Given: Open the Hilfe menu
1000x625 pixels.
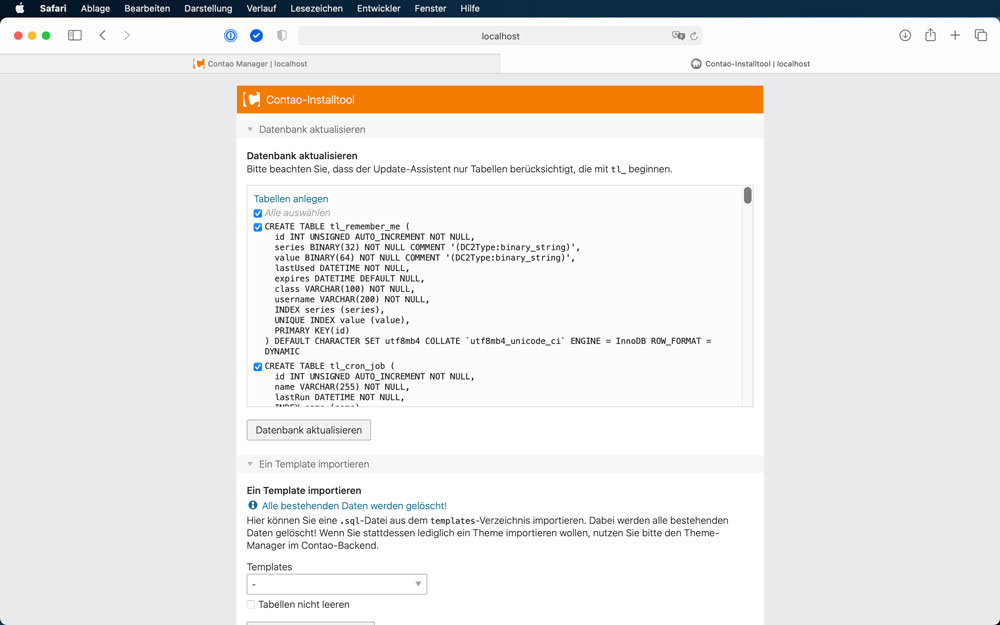Looking at the screenshot, I should pos(470,8).
